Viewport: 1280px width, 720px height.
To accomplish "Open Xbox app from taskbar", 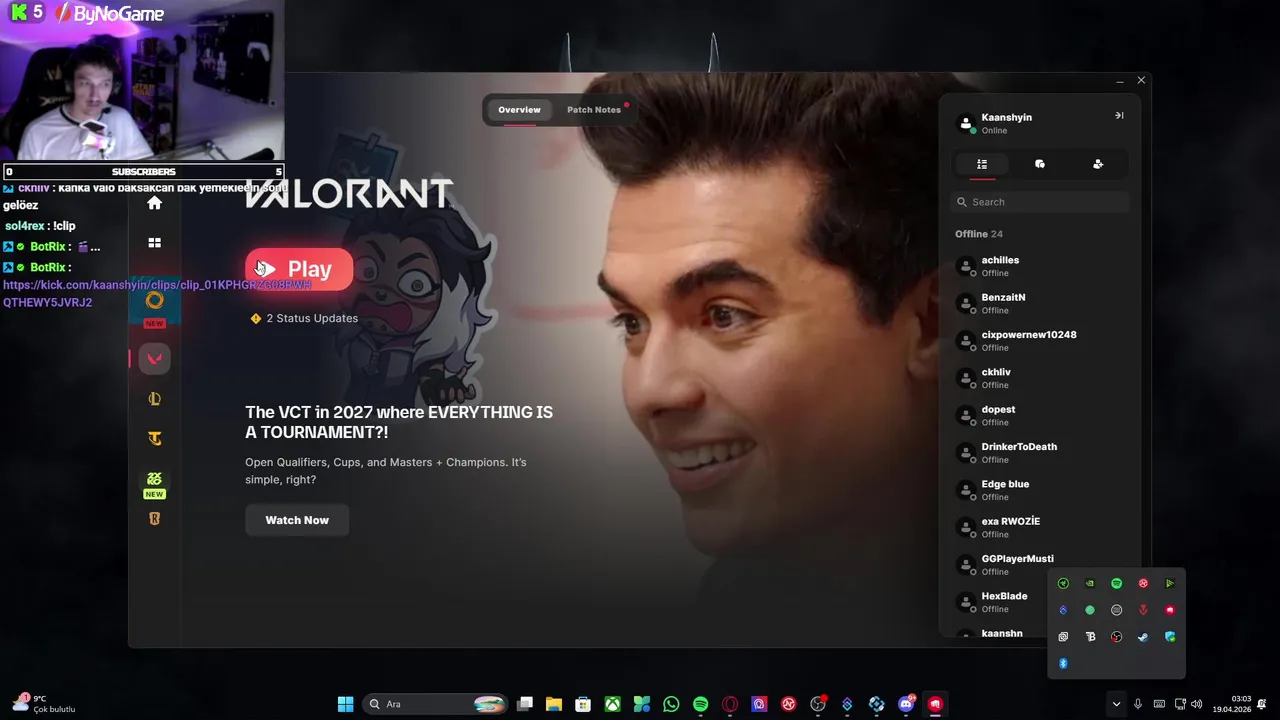I will click(612, 704).
